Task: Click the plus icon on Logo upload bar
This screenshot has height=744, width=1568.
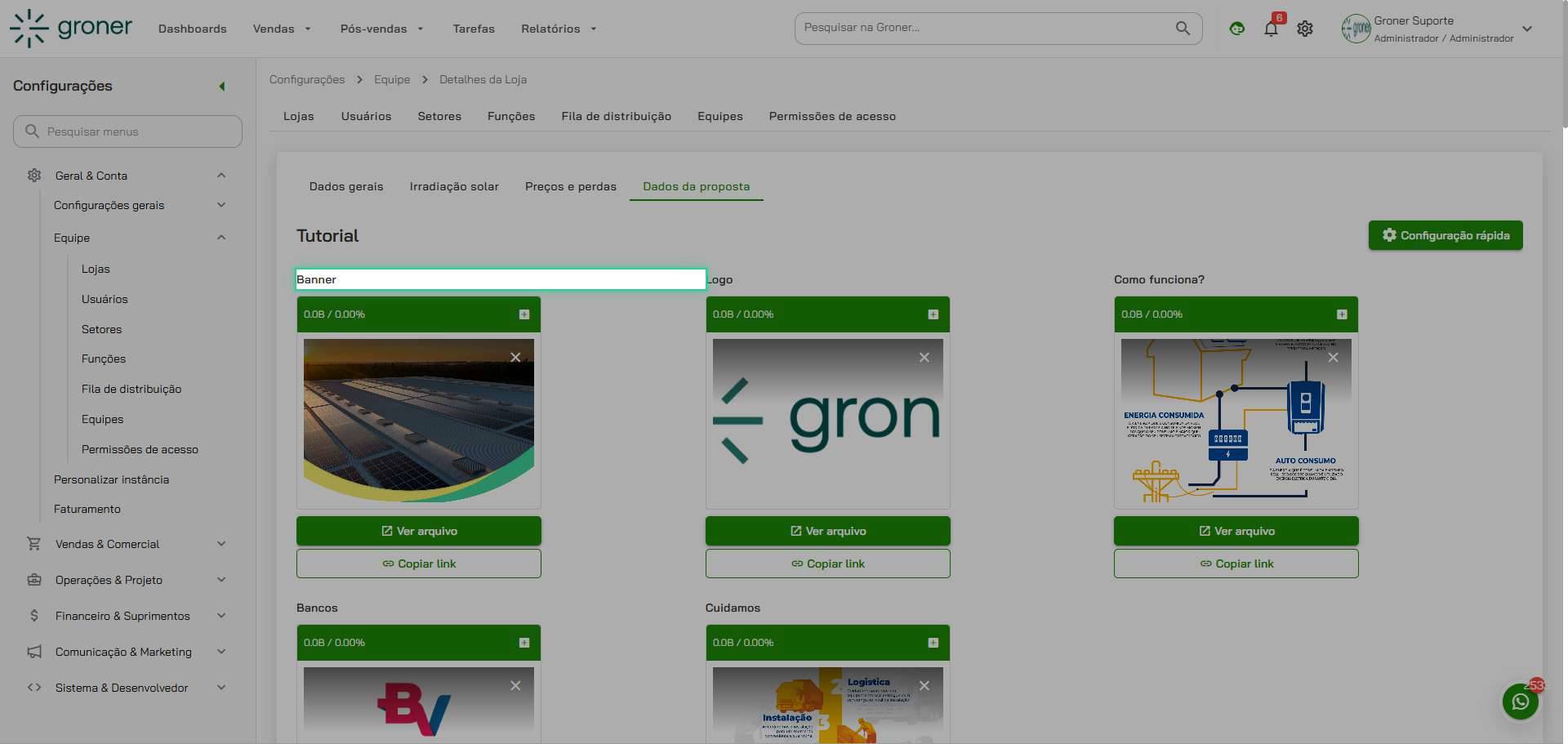Action: tap(933, 314)
